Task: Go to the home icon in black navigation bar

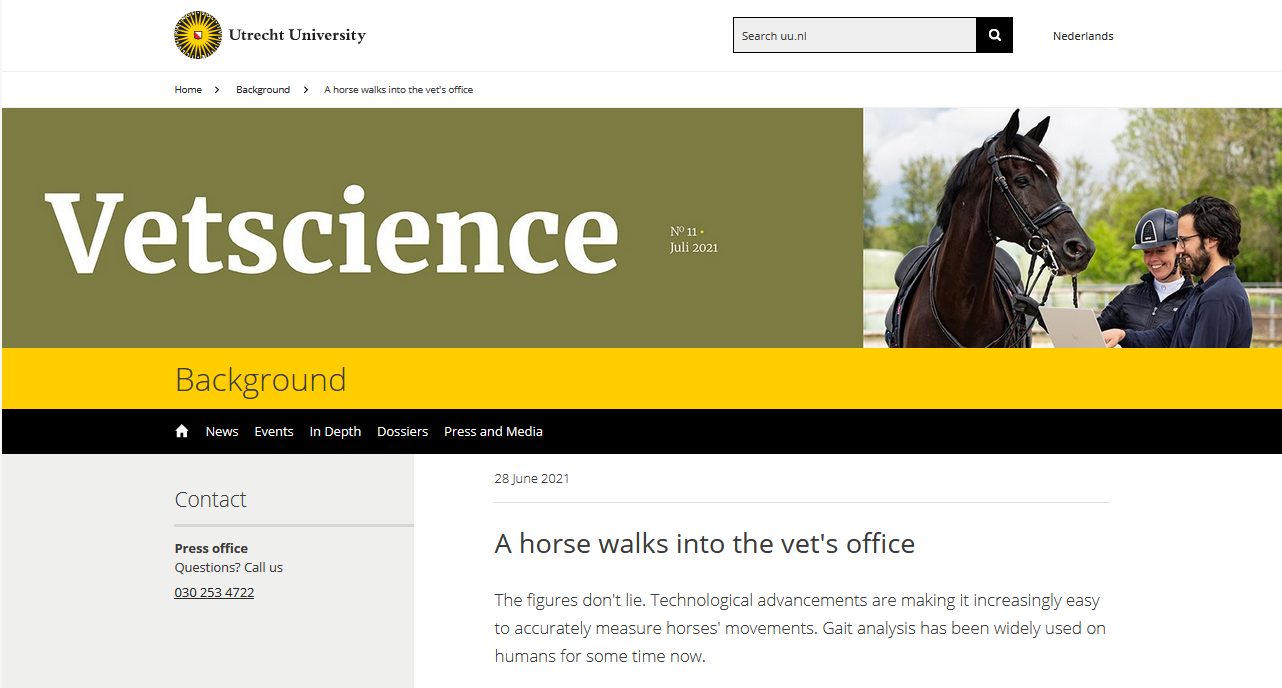Action: (182, 431)
